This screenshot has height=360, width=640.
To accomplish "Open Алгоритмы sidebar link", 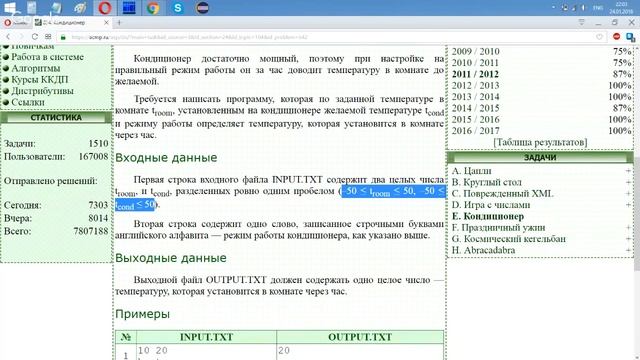I will tap(36, 68).
